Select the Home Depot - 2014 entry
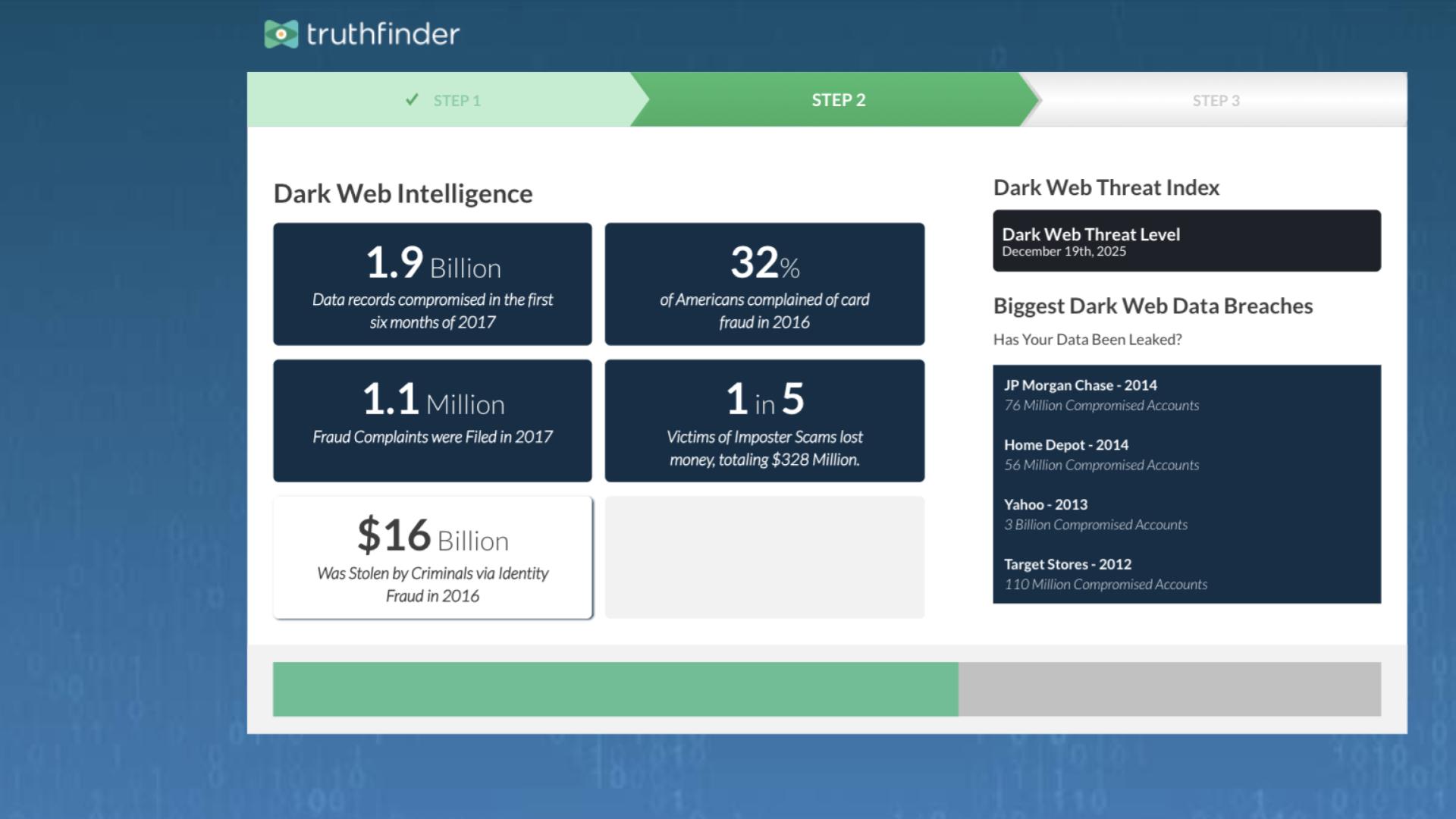The height and width of the screenshot is (819, 1456). click(1066, 445)
